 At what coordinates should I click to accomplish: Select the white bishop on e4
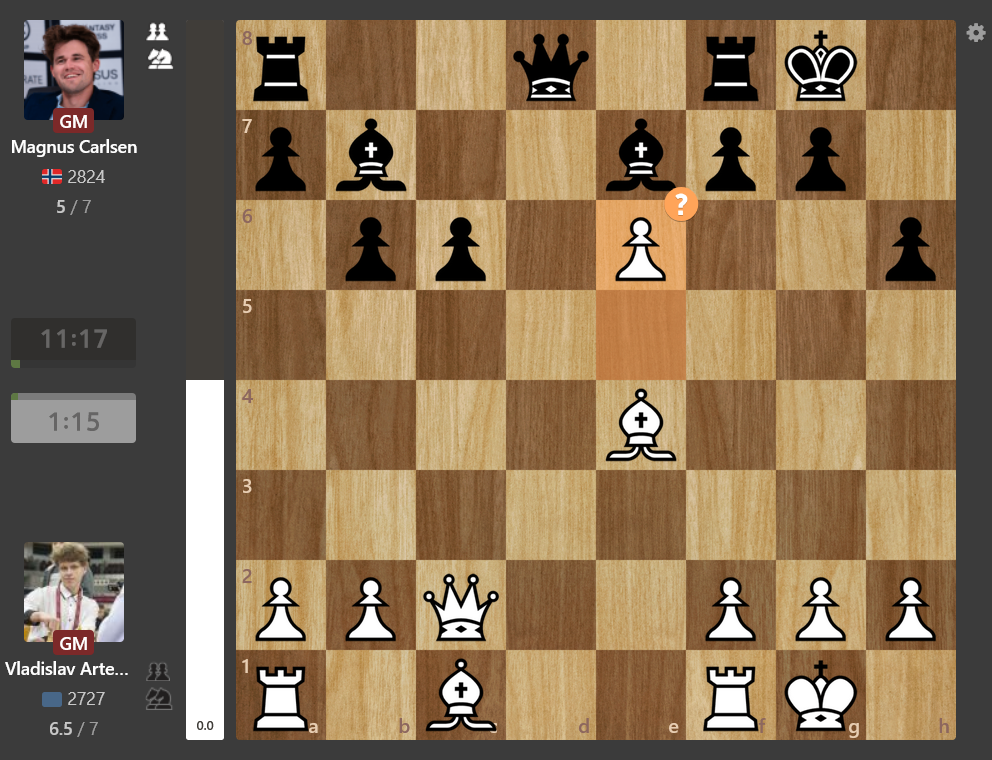click(641, 425)
